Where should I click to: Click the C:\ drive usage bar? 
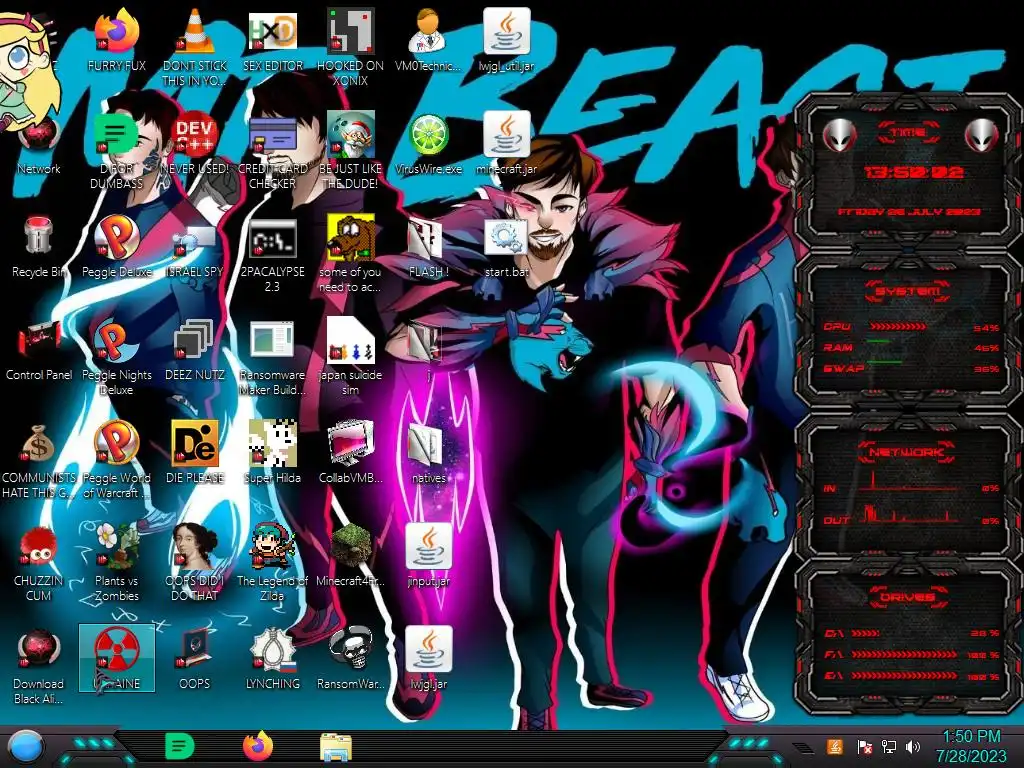tap(866, 633)
